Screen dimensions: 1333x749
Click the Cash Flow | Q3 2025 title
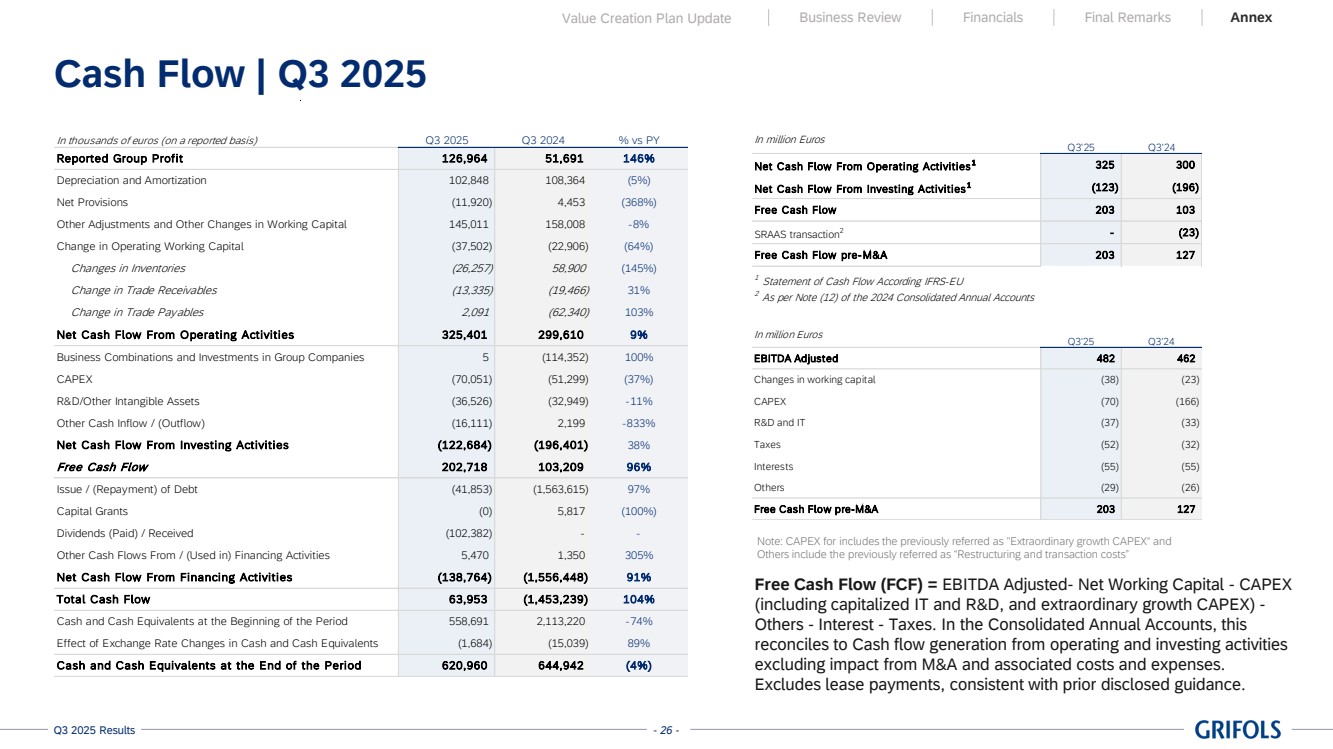click(x=240, y=73)
